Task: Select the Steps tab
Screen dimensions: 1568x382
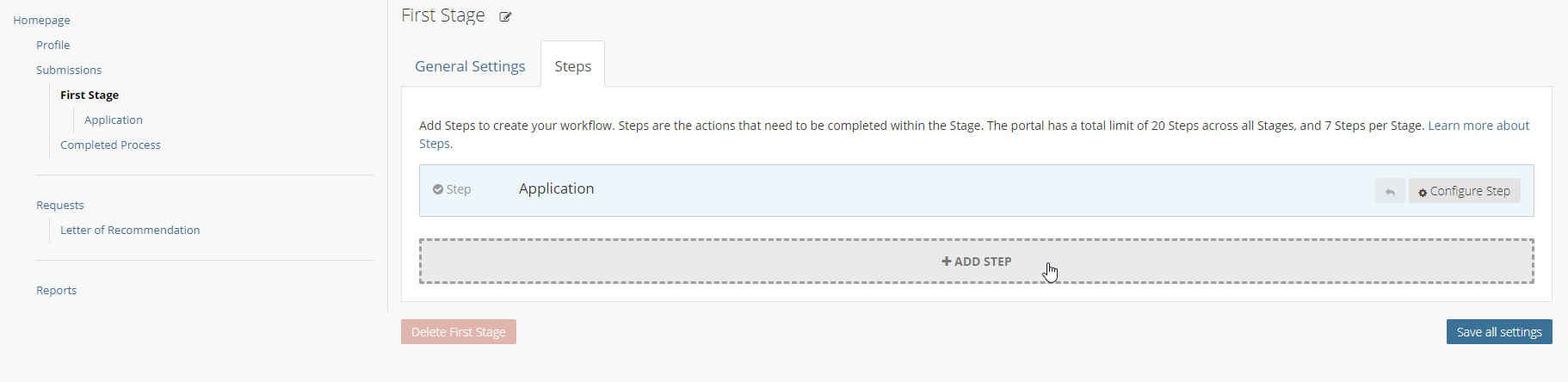Action: [573, 66]
